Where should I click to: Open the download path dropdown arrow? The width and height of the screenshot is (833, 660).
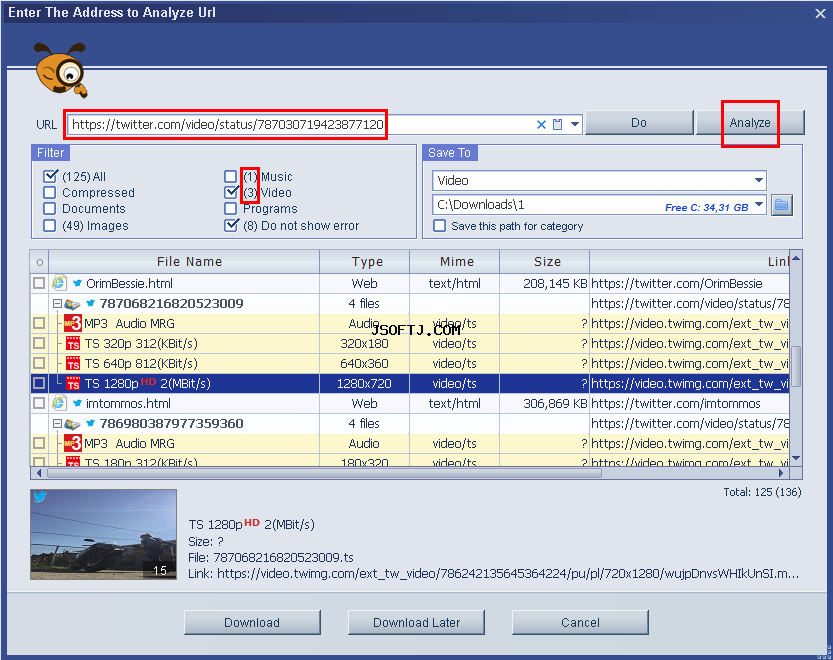759,205
